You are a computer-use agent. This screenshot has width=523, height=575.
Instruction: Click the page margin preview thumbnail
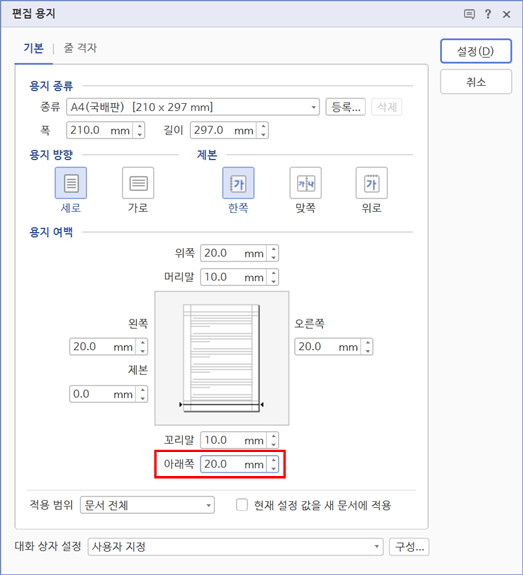coord(222,358)
